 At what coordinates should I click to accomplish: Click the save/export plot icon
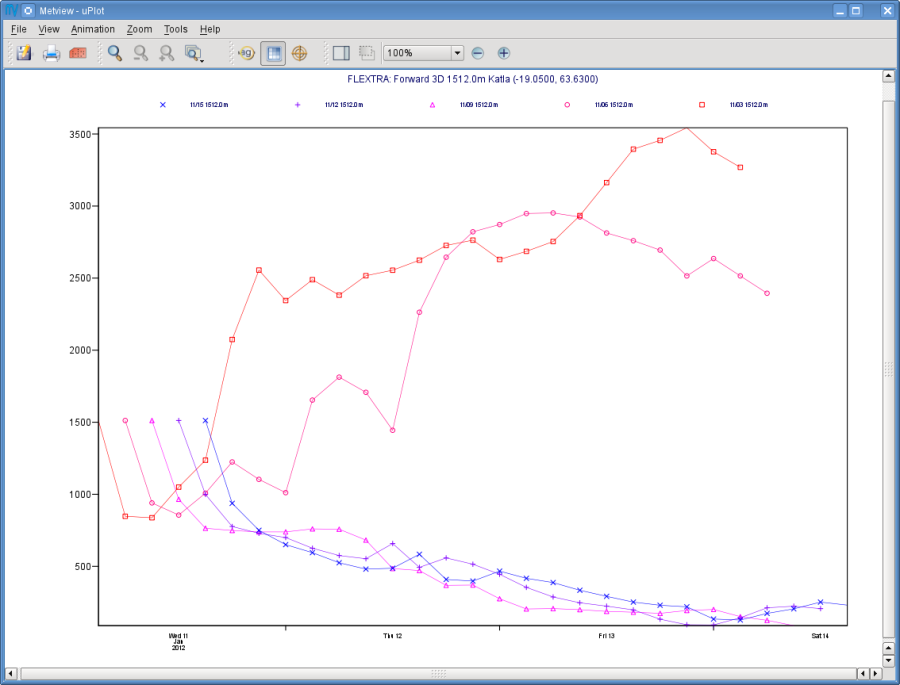pos(24,53)
